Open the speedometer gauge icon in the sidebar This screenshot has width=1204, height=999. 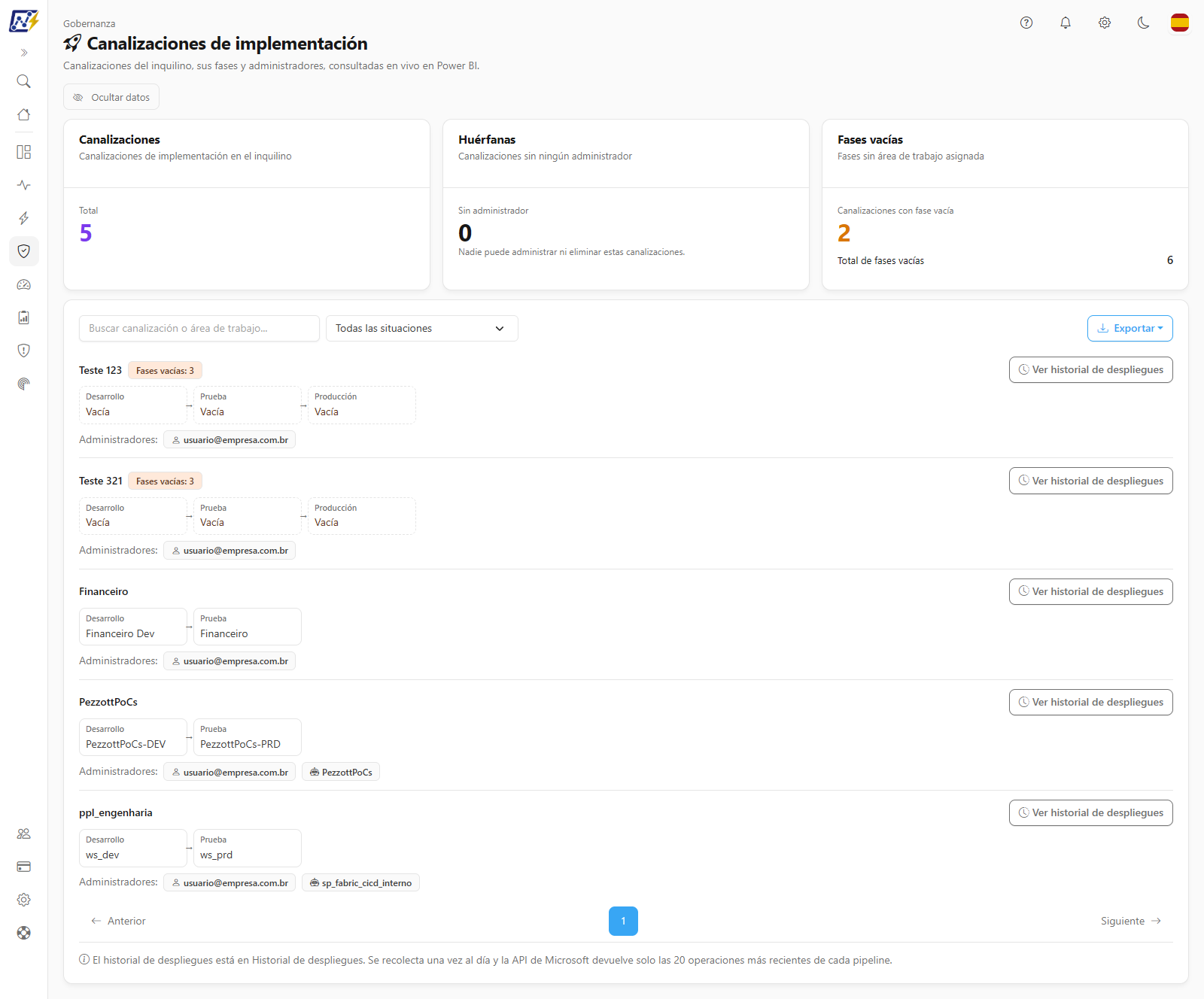coord(24,284)
